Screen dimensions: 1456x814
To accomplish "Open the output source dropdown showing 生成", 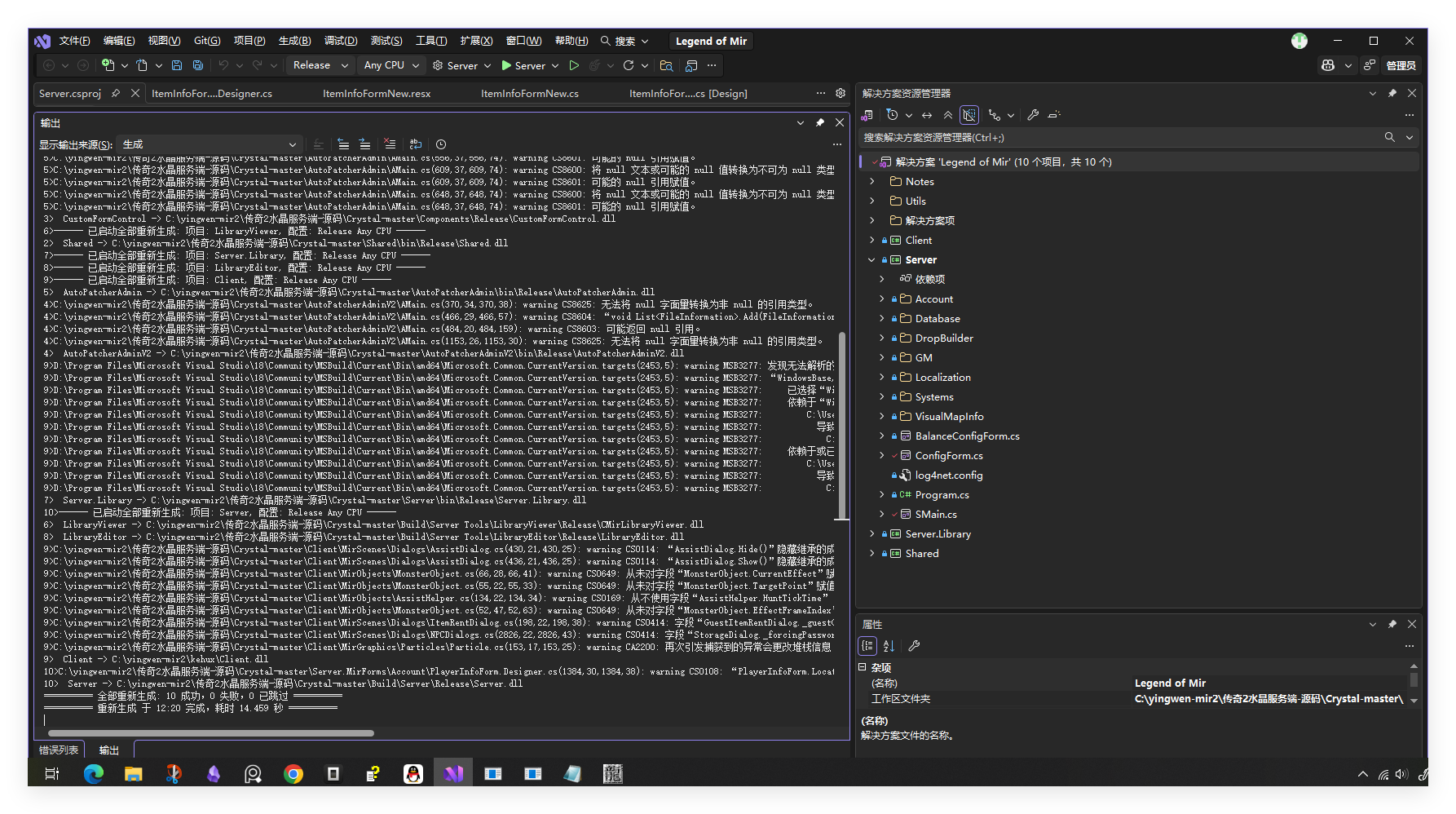I will pyautogui.click(x=210, y=144).
